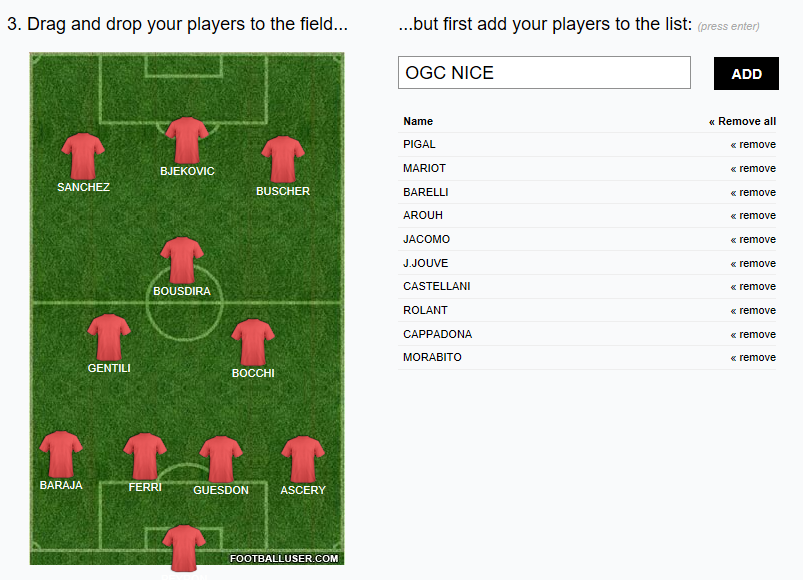Select the GUESDON shirt icon
This screenshot has height=580, width=803.
(221, 459)
